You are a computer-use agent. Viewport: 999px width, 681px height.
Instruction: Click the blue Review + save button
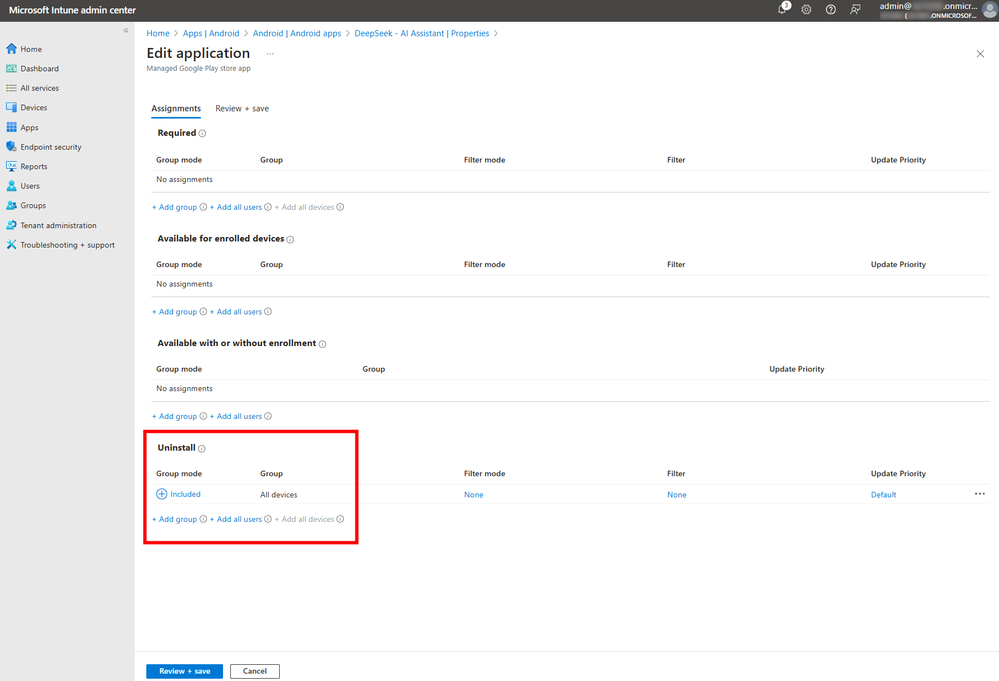(184, 671)
